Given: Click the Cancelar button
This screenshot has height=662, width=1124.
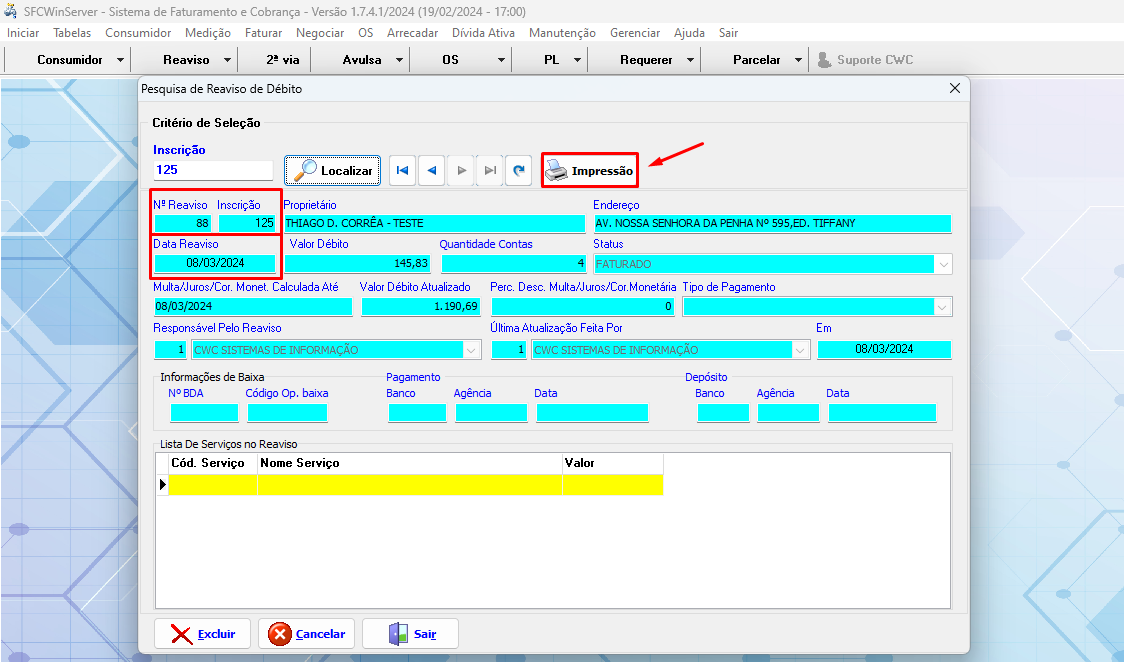Looking at the screenshot, I should (x=307, y=634).
